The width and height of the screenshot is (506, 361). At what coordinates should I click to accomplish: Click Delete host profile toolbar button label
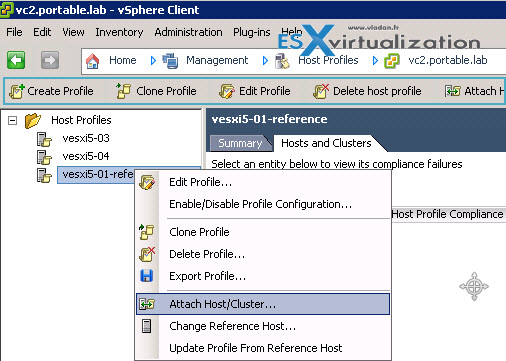(377, 91)
